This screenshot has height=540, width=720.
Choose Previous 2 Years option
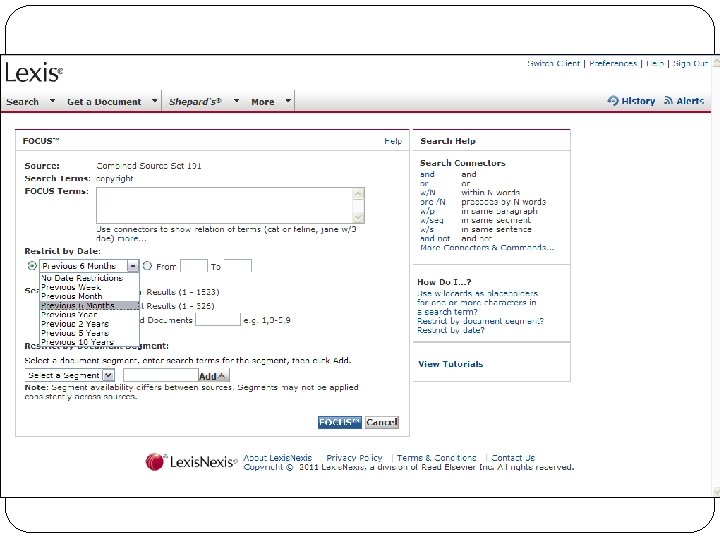[89, 324]
